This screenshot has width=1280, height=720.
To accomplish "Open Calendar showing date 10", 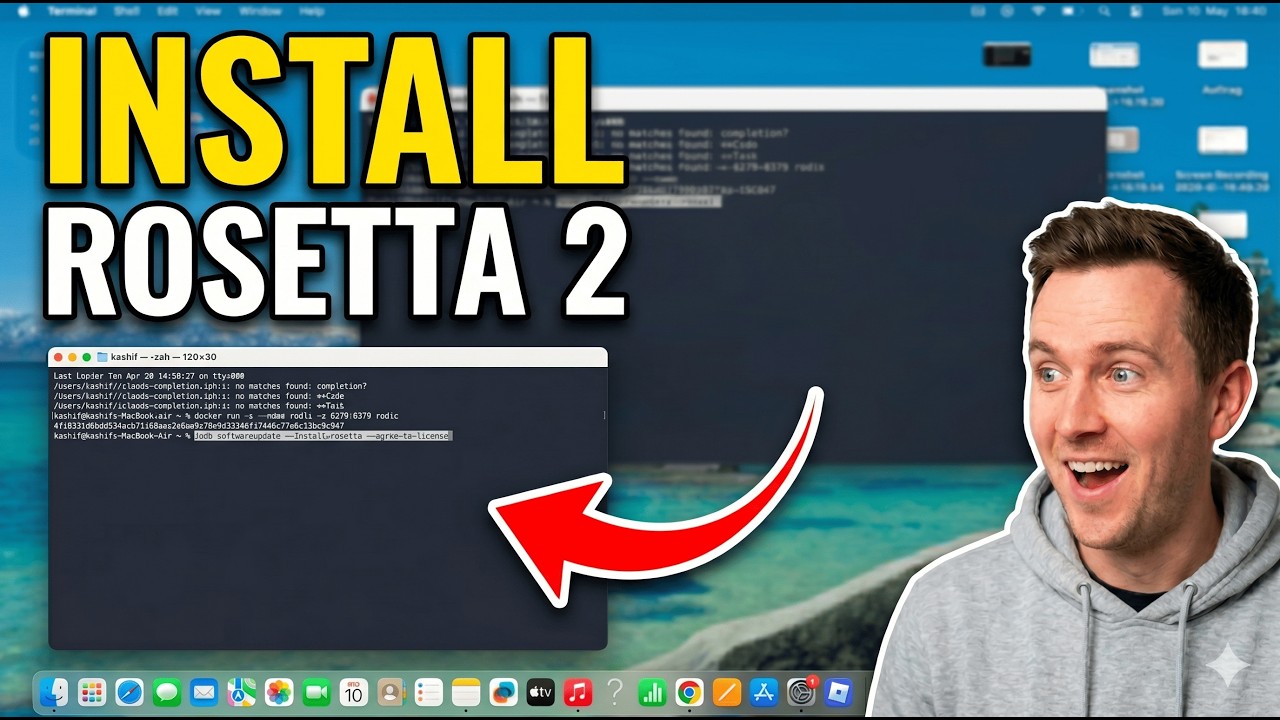I will pos(353,691).
